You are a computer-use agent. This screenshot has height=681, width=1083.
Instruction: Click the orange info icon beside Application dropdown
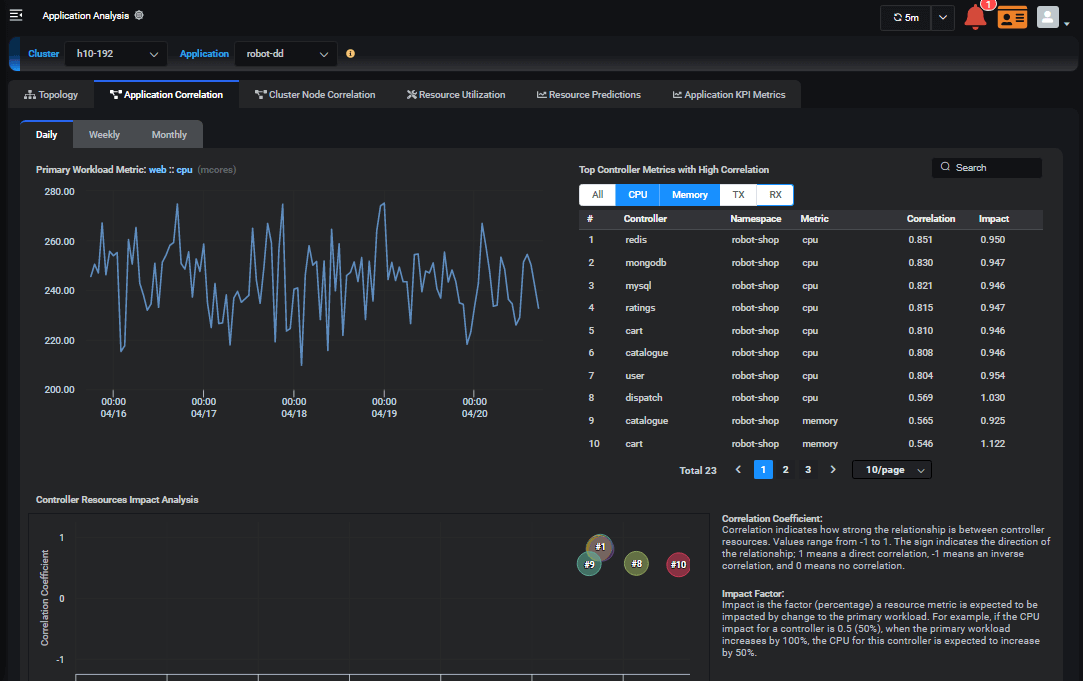click(350, 53)
